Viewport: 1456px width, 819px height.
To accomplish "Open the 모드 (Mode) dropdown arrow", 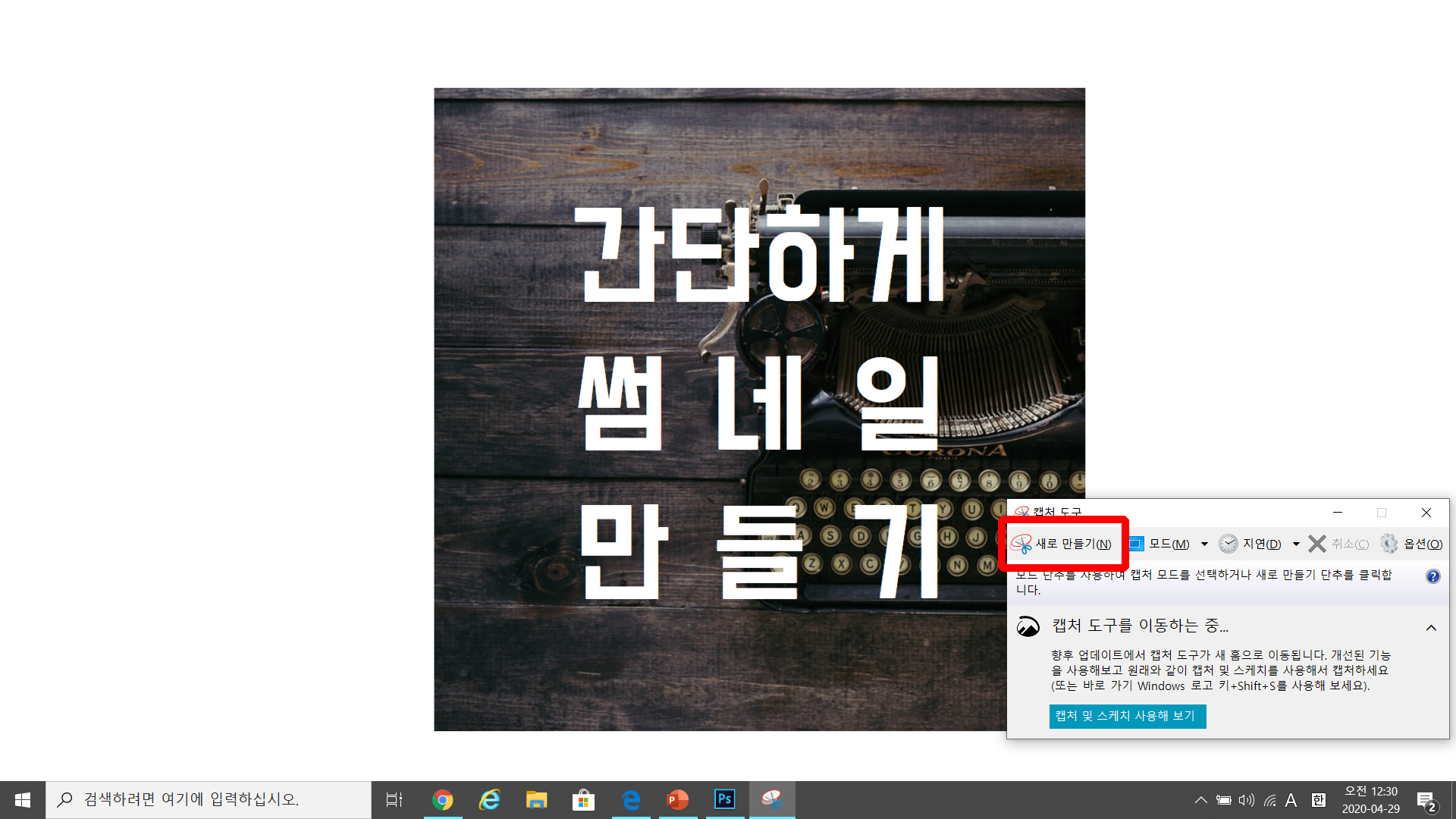I will click(x=1204, y=544).
